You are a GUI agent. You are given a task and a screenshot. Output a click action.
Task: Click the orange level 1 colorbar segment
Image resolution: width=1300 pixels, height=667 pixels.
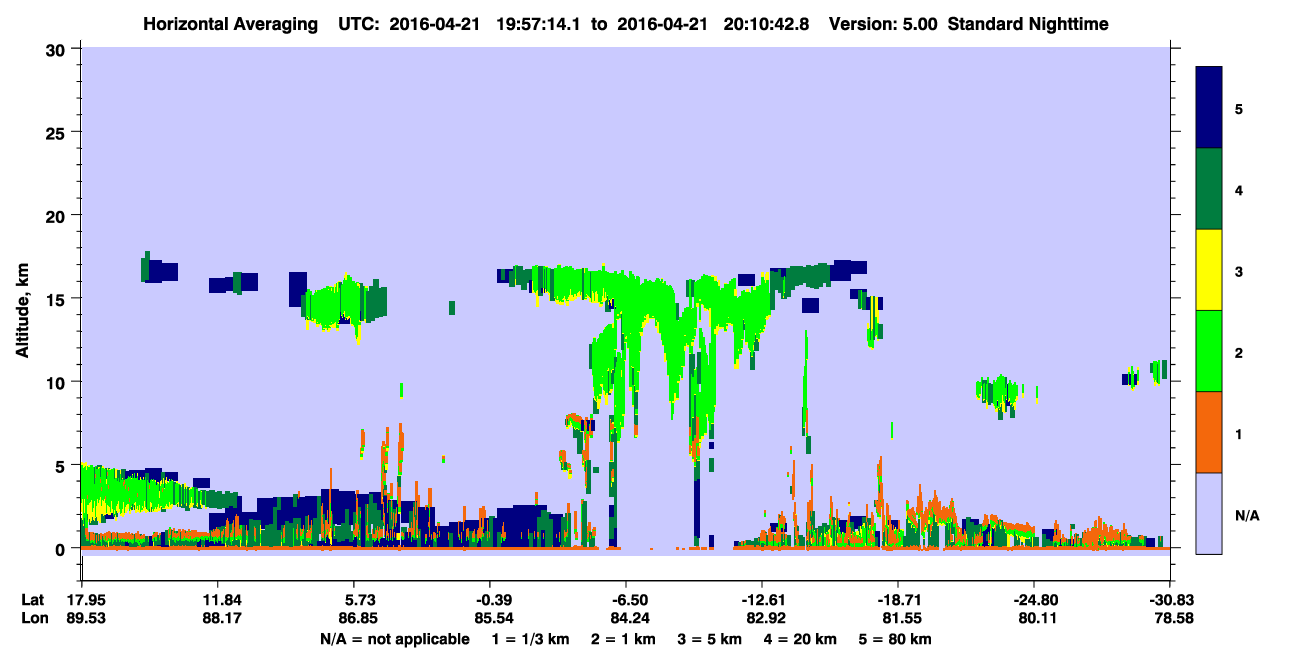(1209, 432)
